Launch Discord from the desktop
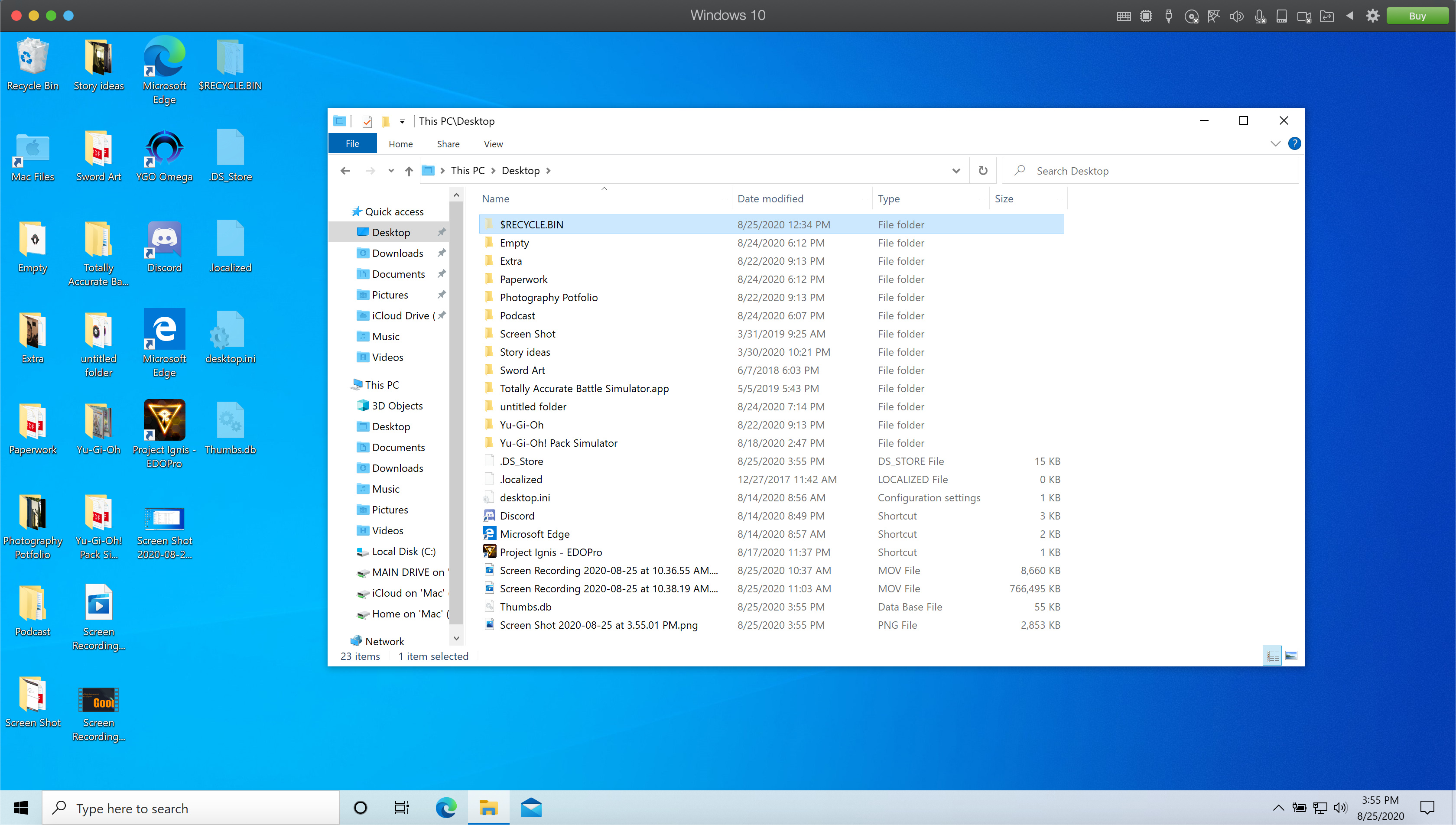 164,247
